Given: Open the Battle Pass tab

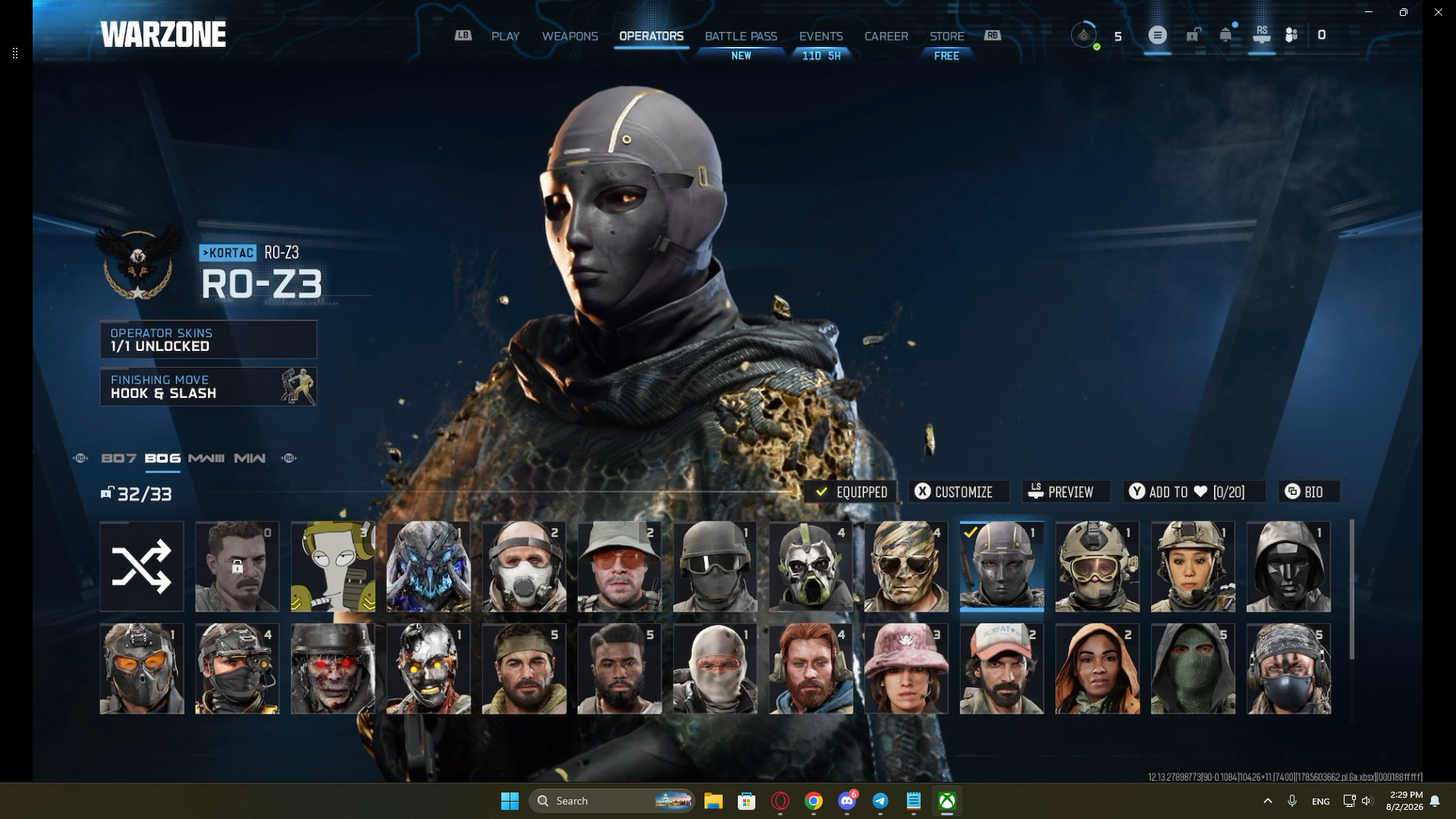Looking at the screenshot, I should [741, 36].
